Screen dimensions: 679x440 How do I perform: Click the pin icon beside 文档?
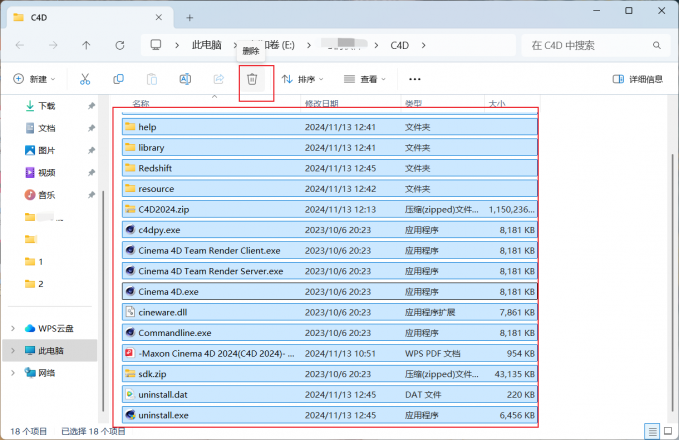click(x=91, y=128)
